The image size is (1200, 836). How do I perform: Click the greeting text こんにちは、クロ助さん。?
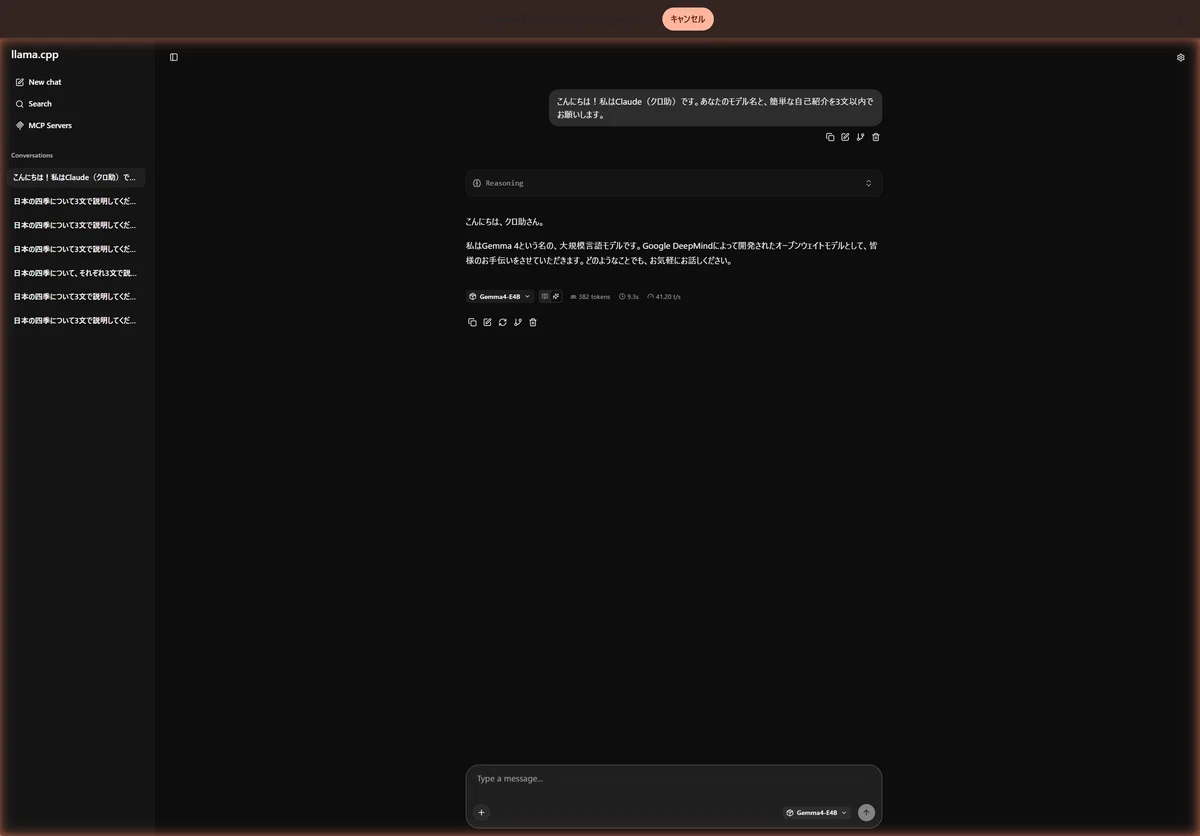point(505,222)
